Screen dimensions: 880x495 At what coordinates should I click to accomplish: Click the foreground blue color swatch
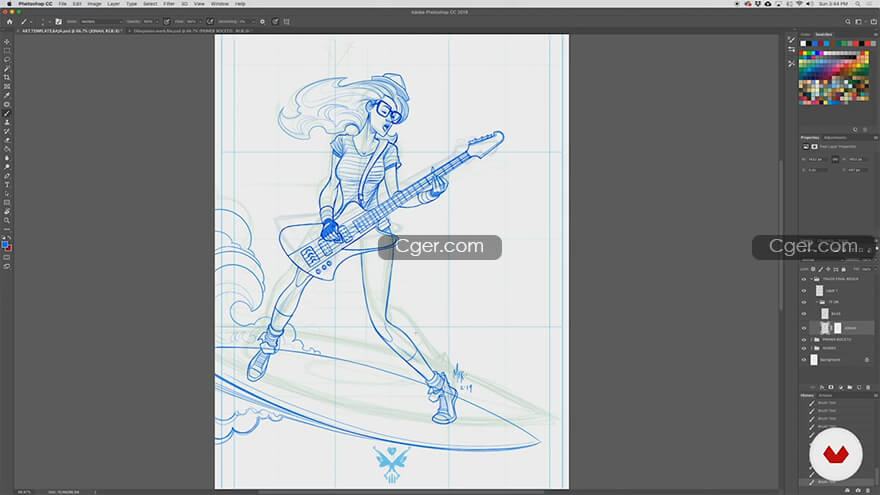[5, 245]
